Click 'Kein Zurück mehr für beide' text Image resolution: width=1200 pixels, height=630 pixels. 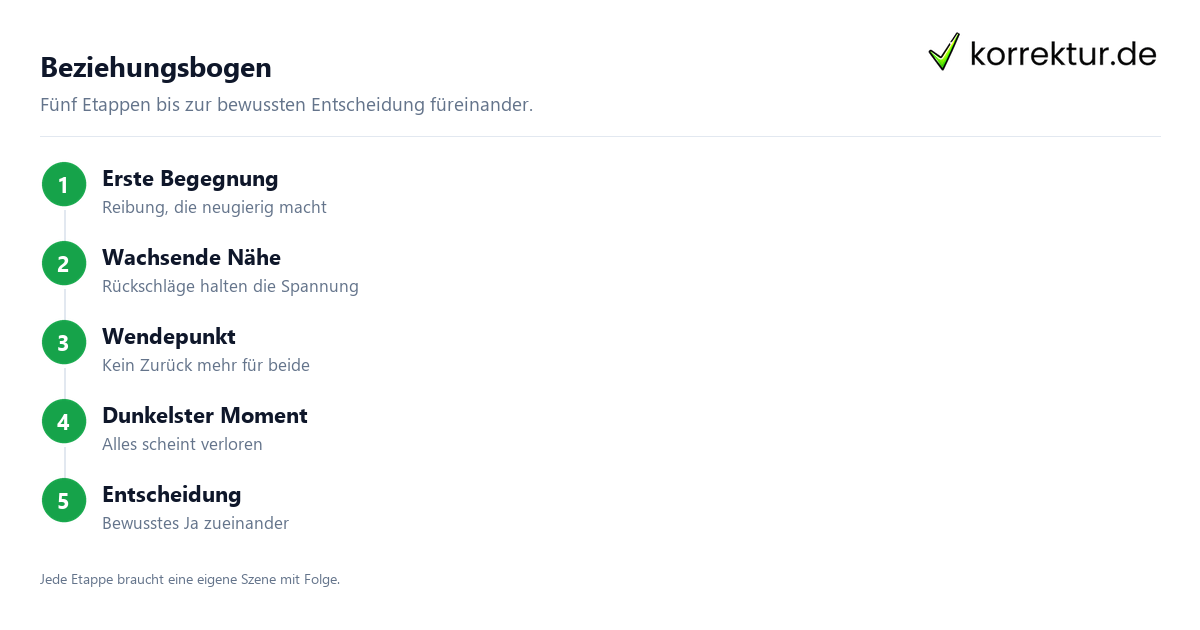[206, 366]
